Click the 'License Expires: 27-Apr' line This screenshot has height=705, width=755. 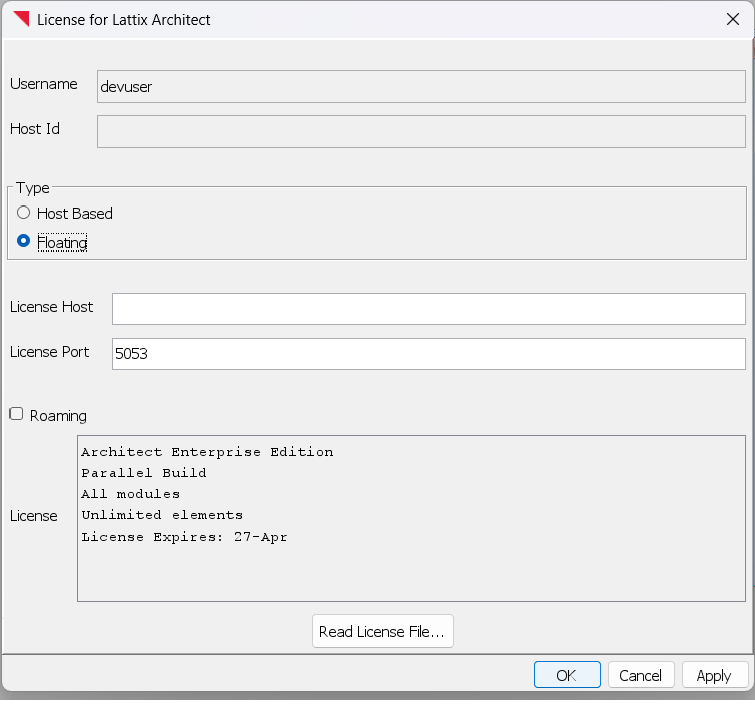pyautogui.click(x=184, y=536)
